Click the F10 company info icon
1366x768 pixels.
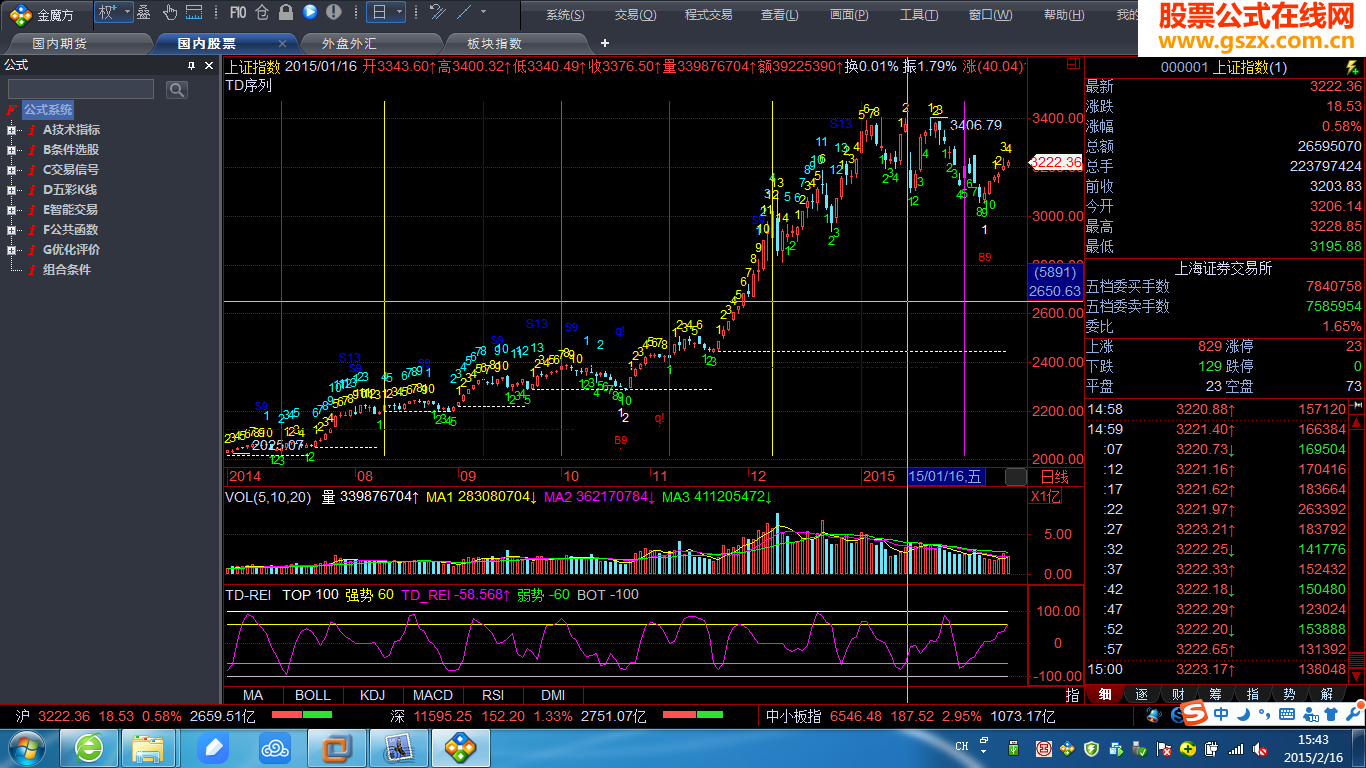click(237, 13)
